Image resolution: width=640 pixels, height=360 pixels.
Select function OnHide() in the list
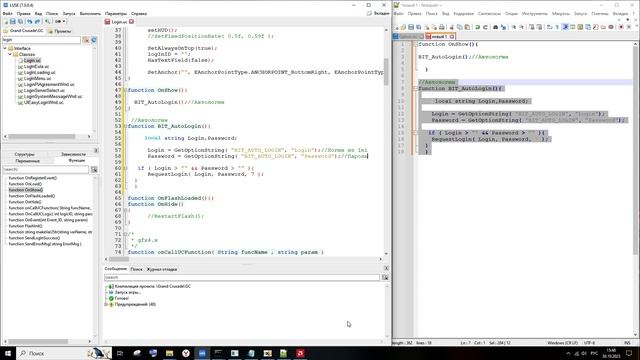coord(25,202)
